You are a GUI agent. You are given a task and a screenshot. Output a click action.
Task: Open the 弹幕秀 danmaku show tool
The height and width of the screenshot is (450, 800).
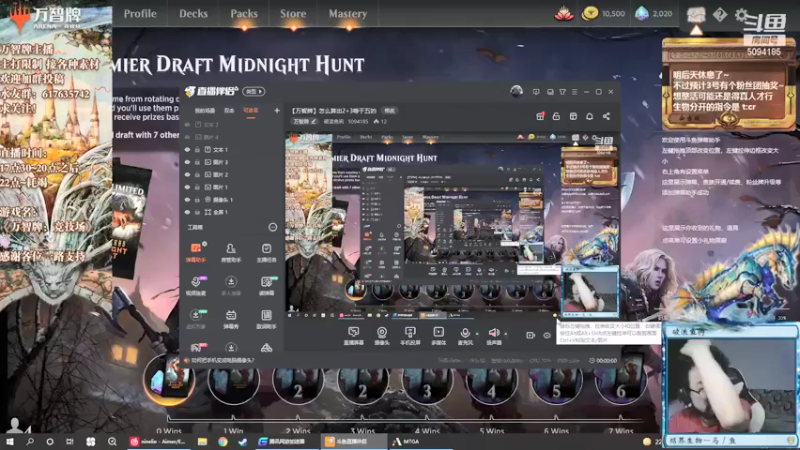point(231,319)
